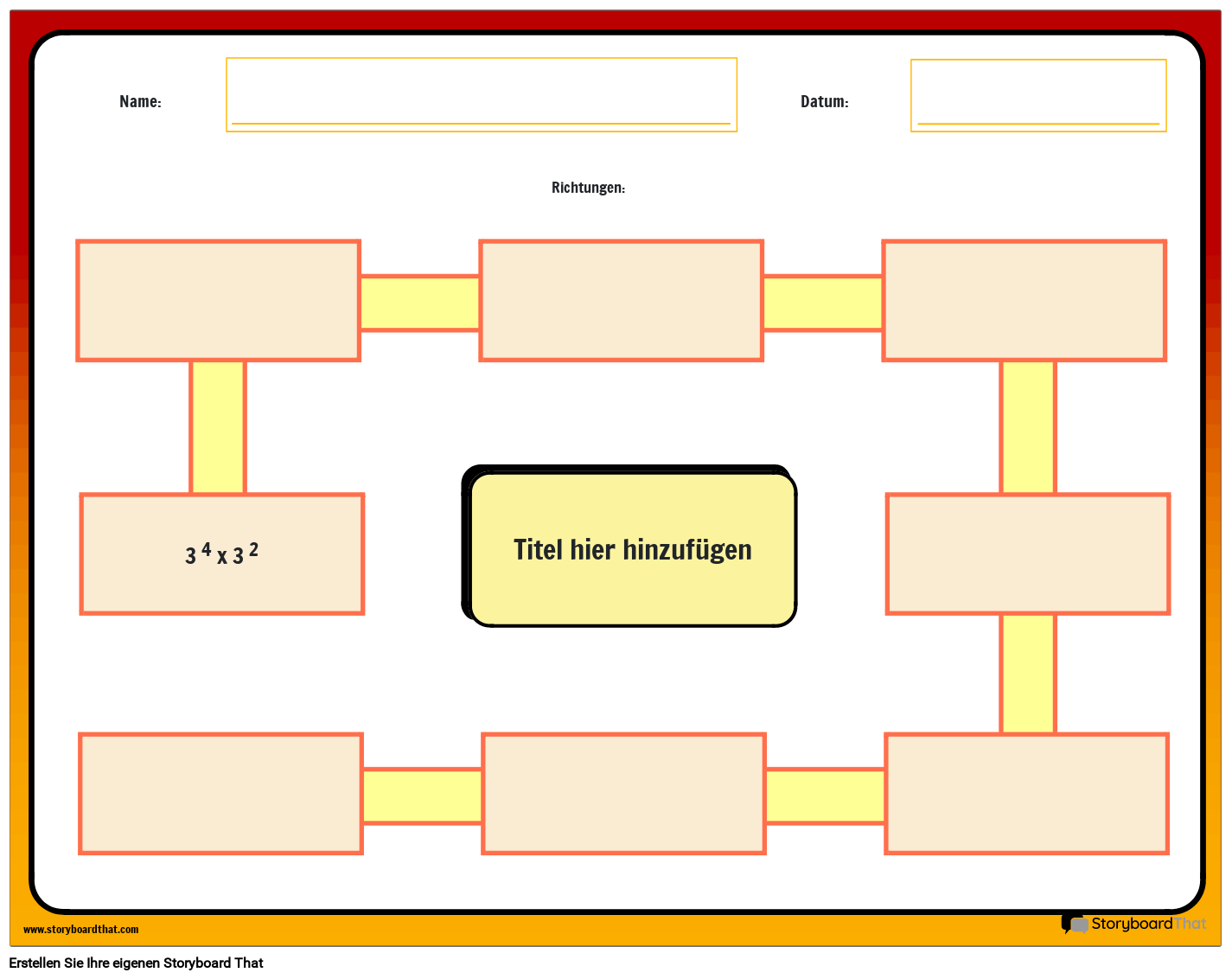The image size is (1232, 979).
Task: Select the empty top-right beige box
Action: point(1024,300)
